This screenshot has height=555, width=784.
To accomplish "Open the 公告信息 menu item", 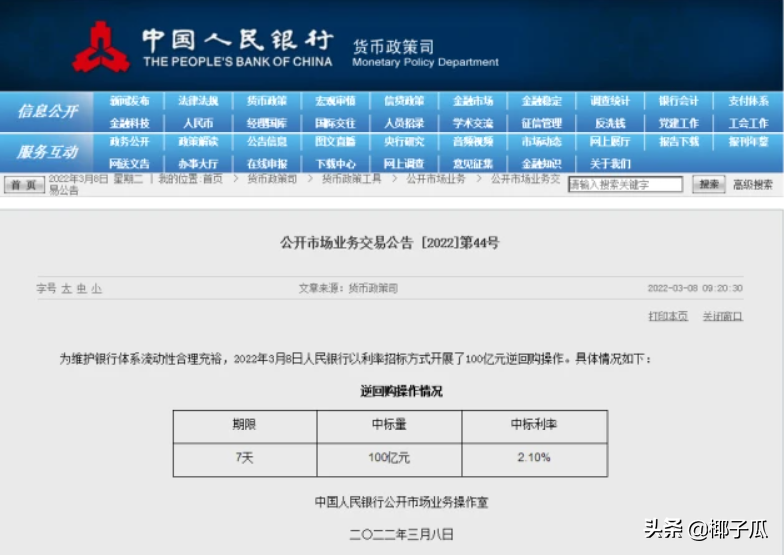I will (266, 142).
